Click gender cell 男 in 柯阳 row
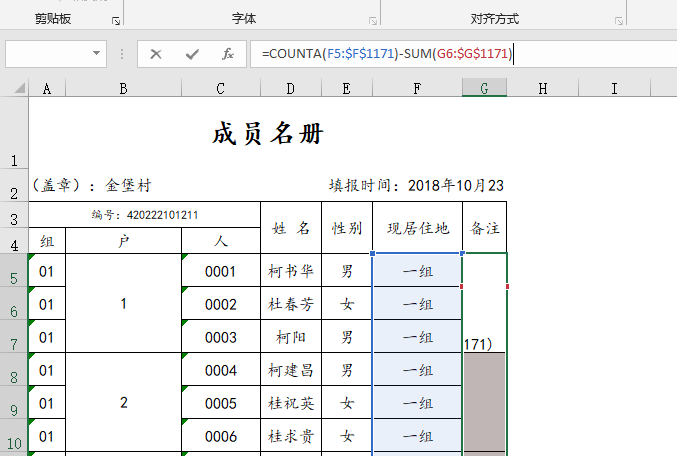The width and height of the screenshot is (677, 456). tap(347, 336)
